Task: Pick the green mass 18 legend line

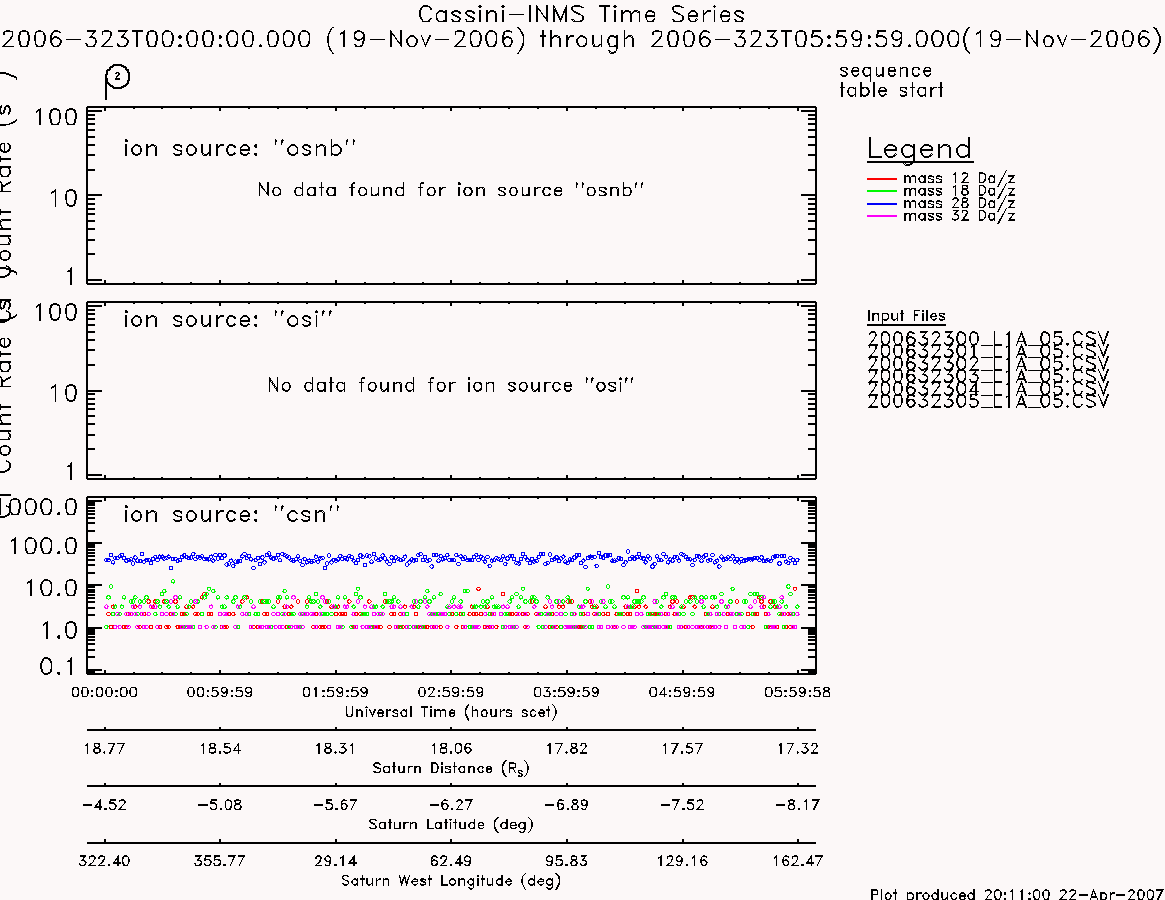Action: (882, 191)
